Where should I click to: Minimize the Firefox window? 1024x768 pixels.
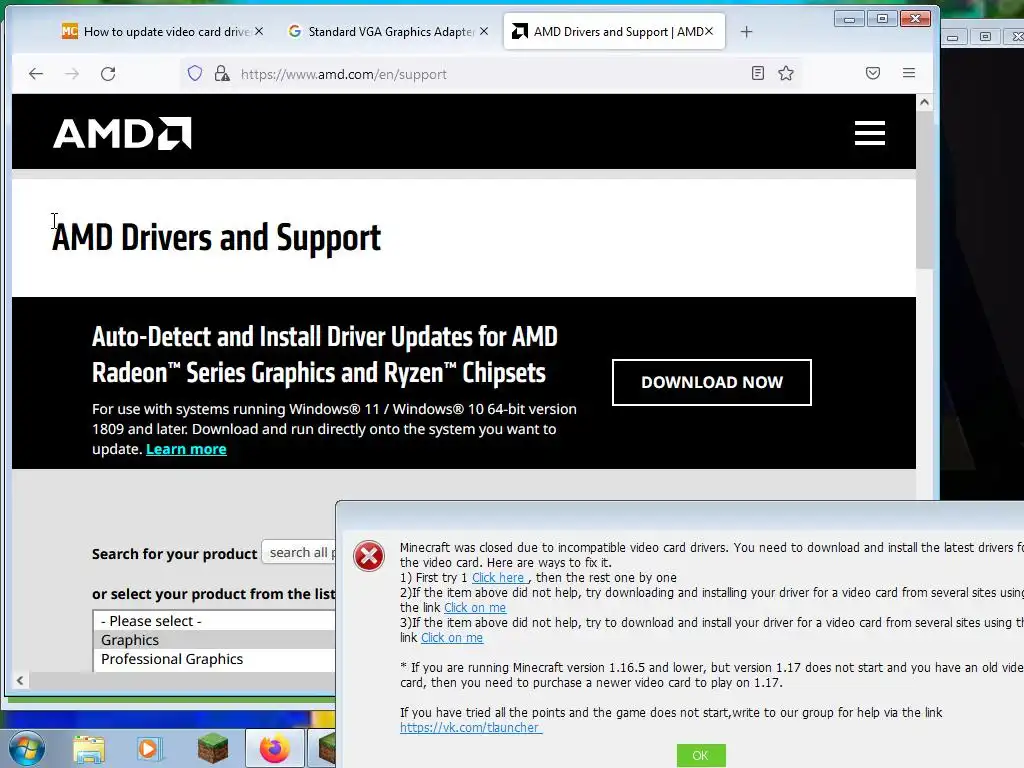[849, 19]
